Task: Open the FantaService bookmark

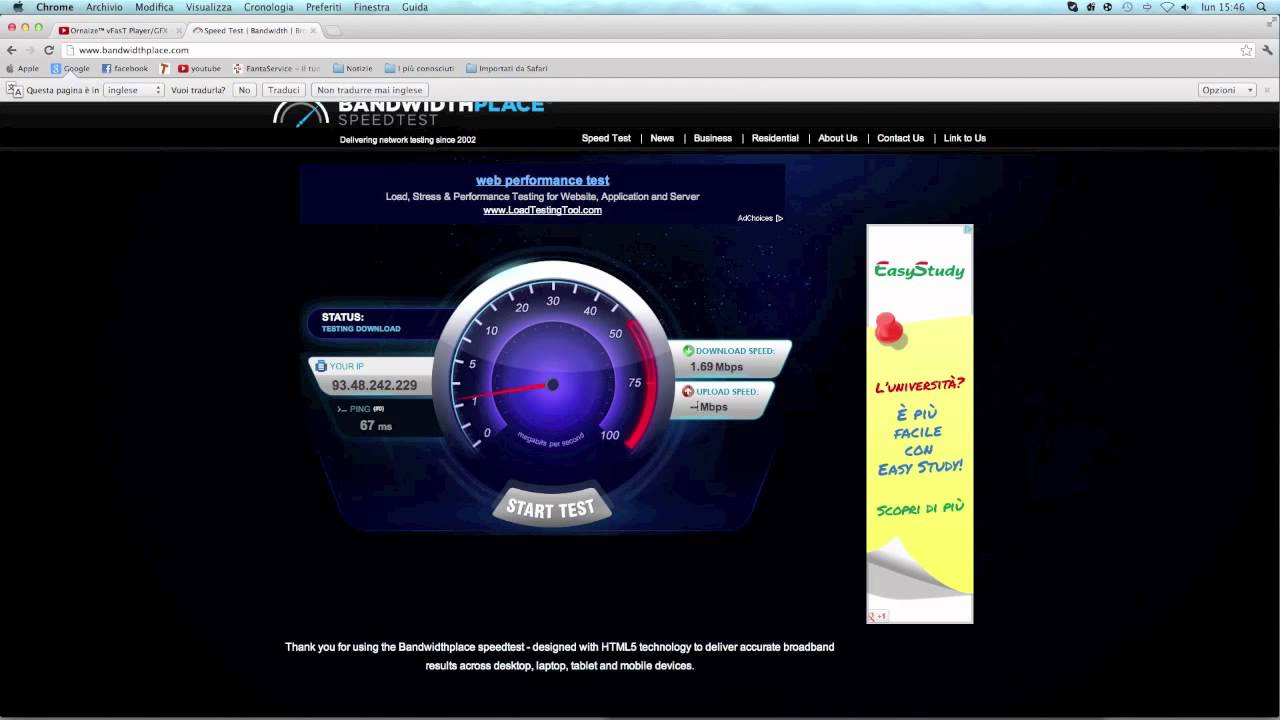Action: click(x=276, y=69)
